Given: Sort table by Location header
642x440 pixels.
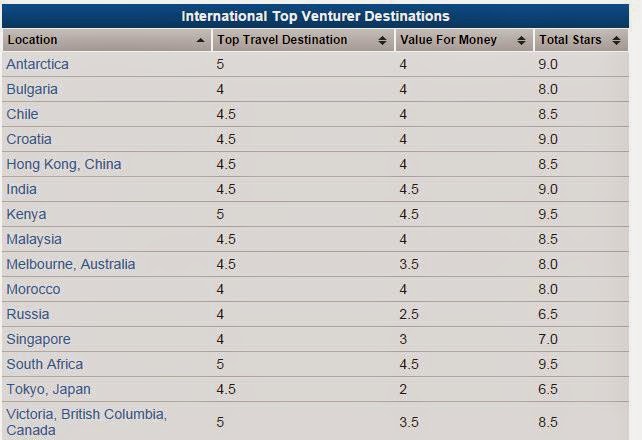Looking at the screenshot, I should point(32,40).
